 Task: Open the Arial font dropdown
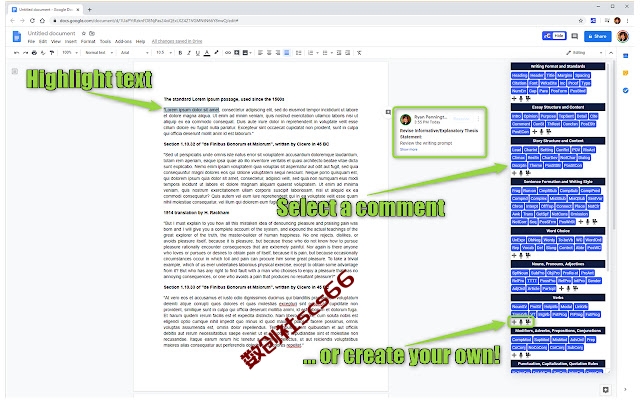tap(135, 53)
